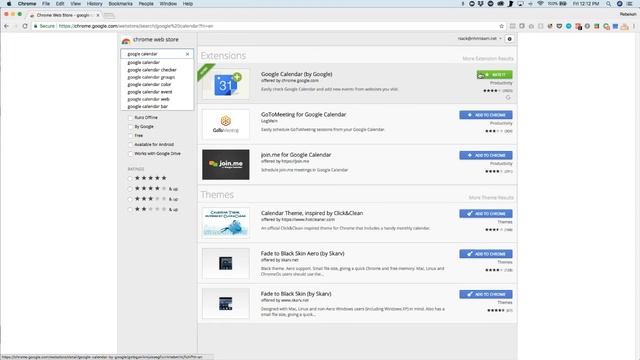
Task: Click the green Add button for Google Calendar
Action: [x=495, y=75]
